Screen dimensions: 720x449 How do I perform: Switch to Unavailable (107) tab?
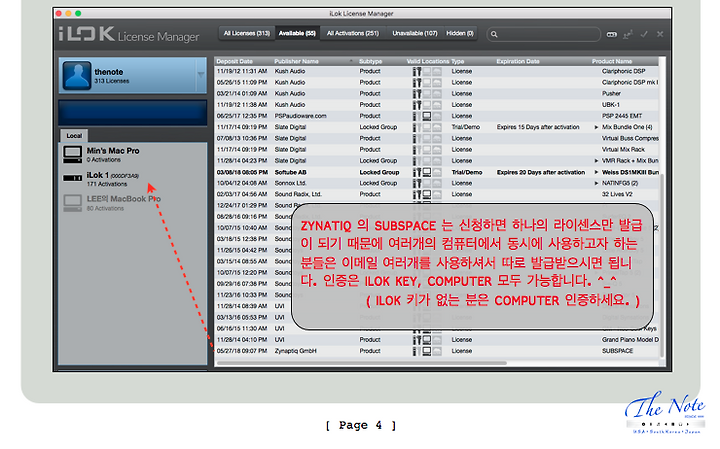[415, 33]
